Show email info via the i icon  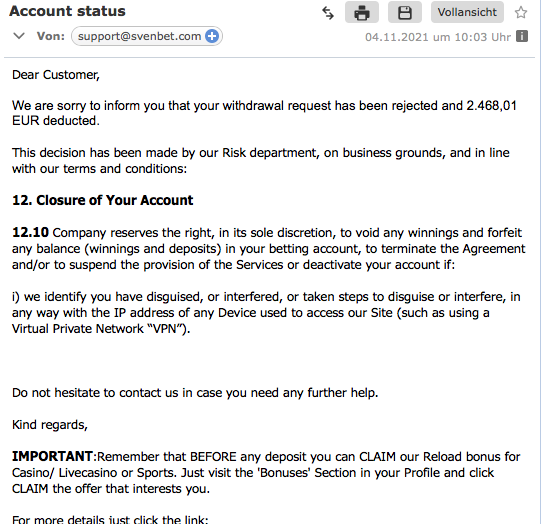tap(522, 36)
